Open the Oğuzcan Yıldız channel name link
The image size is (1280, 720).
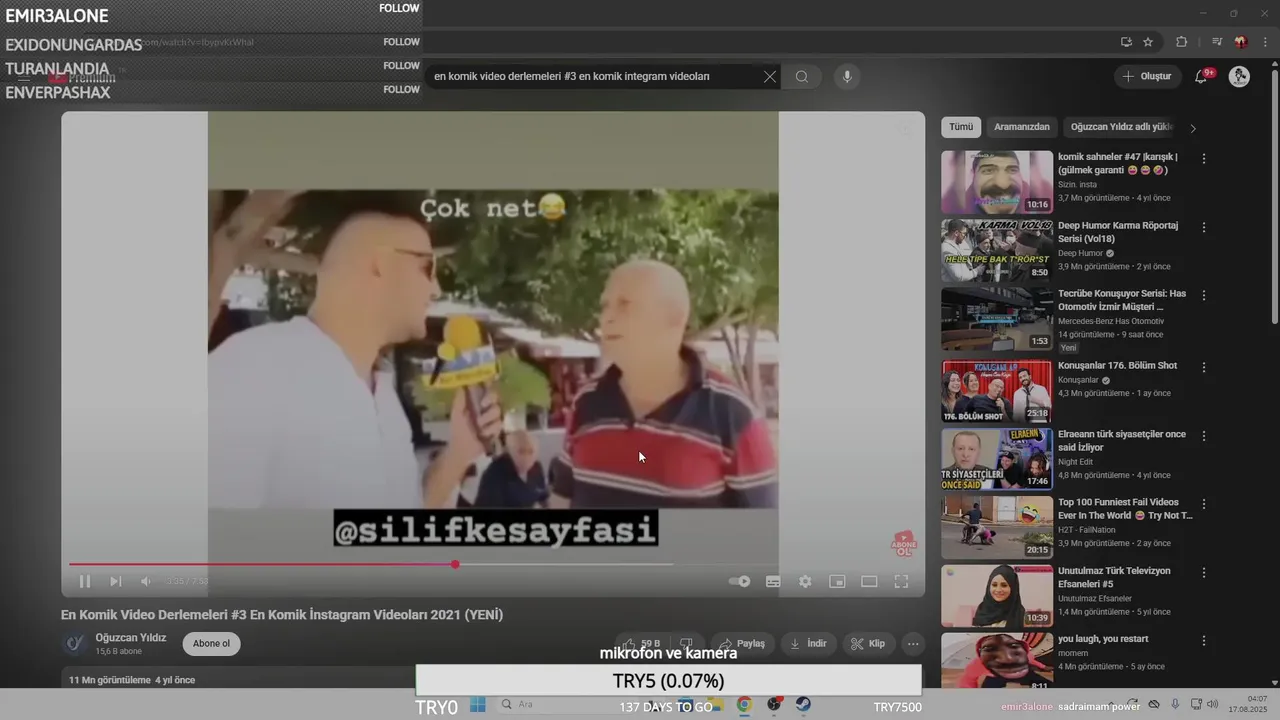click(131, 638)
